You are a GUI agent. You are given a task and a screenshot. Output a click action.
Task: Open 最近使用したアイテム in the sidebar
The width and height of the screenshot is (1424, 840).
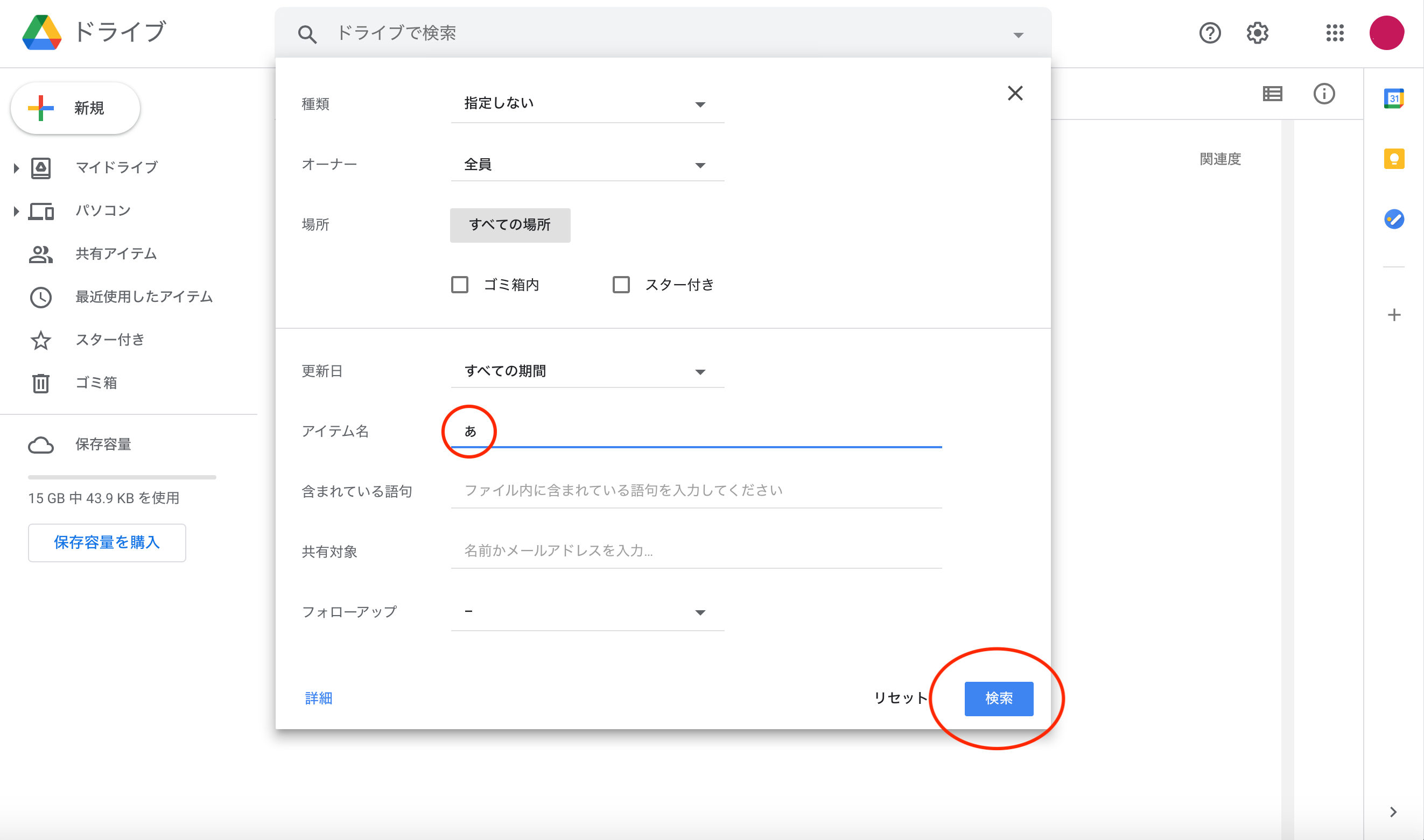click(144, 297)
